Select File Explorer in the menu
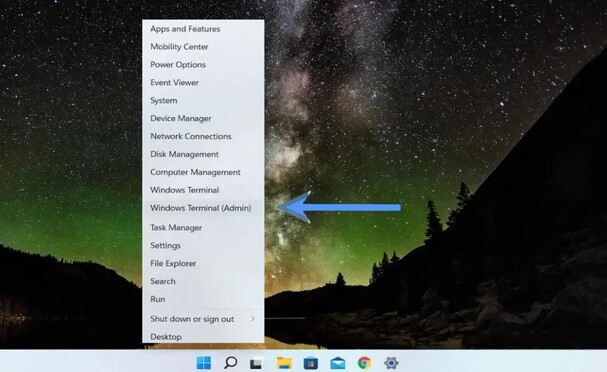This screenshot has width=607, height=372. point(203,263)
